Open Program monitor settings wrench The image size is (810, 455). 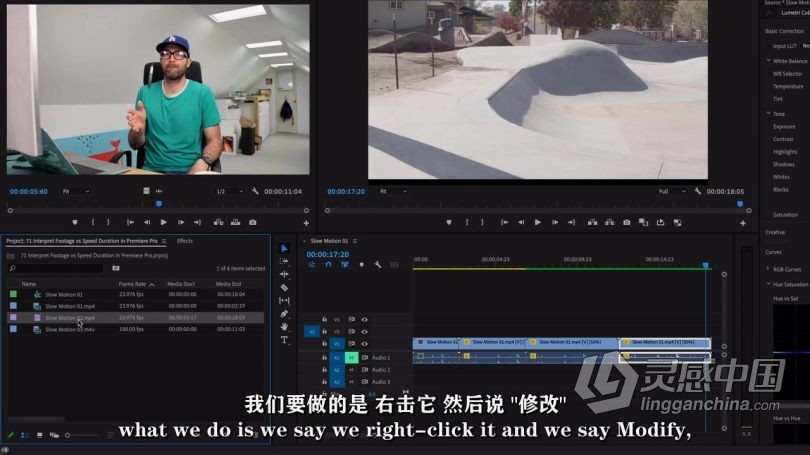[698, 191]
